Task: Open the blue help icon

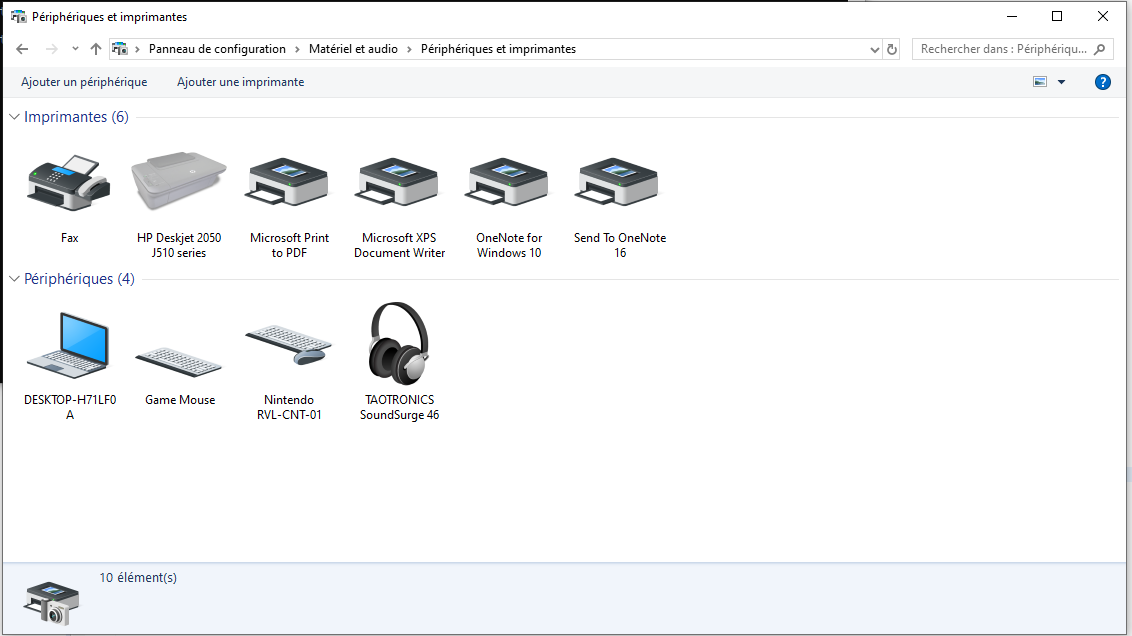Action: (x=1103, y=82)
